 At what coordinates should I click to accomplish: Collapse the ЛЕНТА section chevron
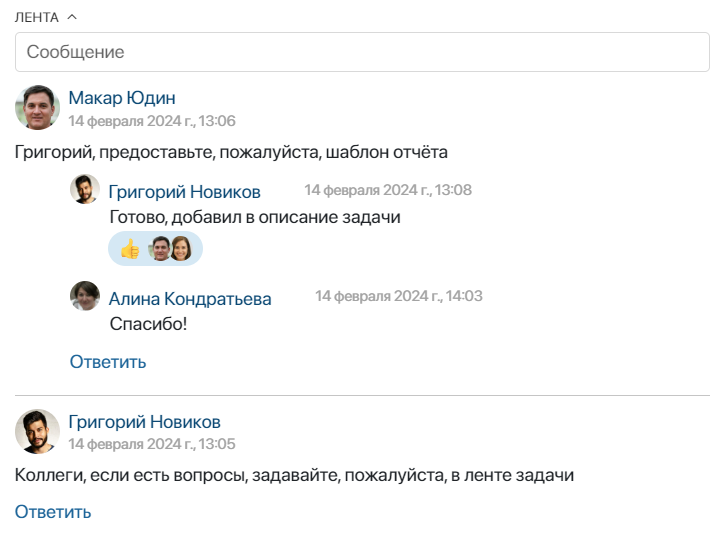pos(72,17)
